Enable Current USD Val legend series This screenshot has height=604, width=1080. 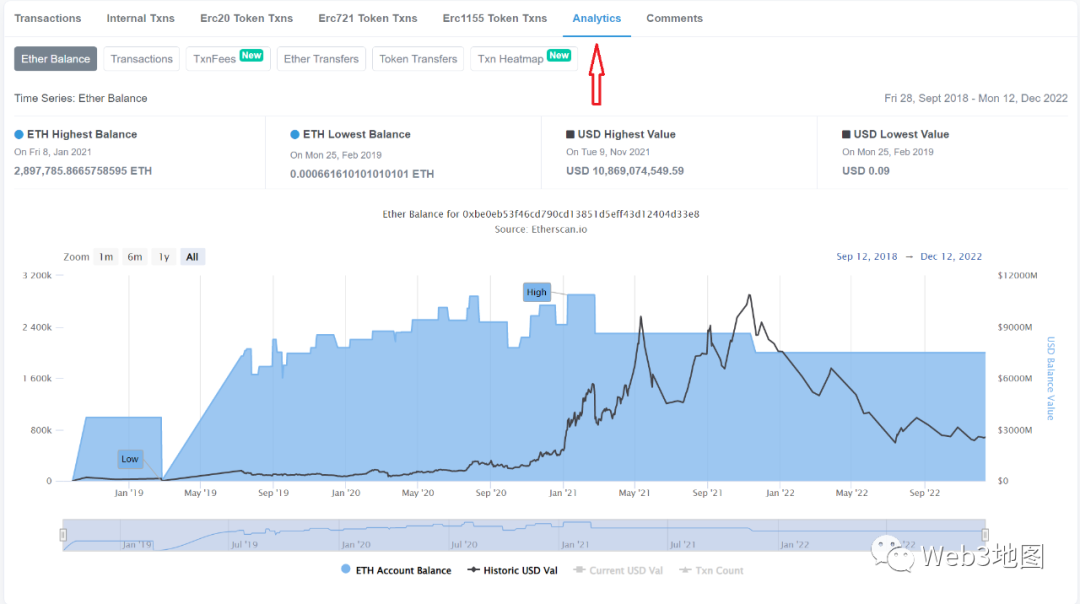[618, 570]
